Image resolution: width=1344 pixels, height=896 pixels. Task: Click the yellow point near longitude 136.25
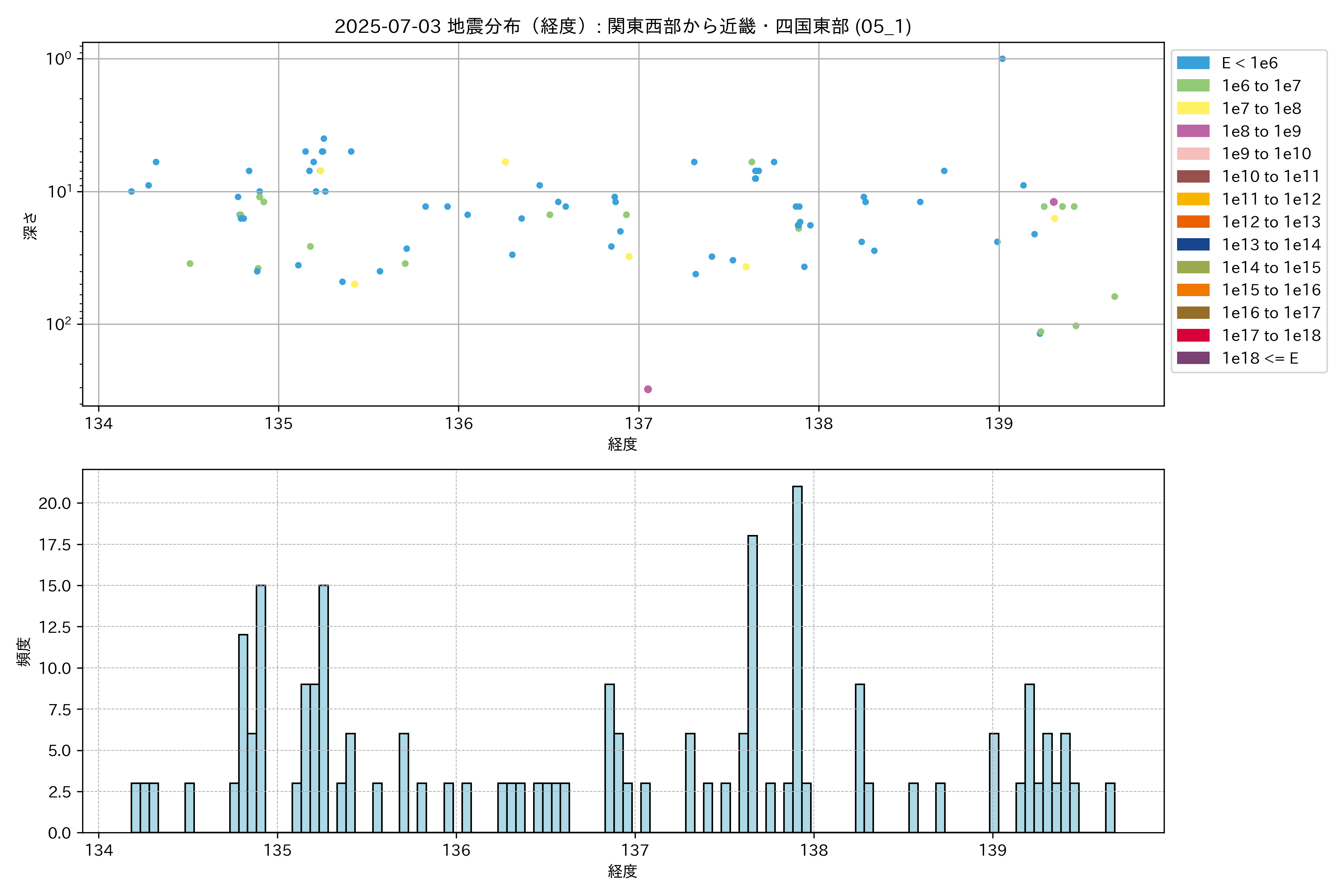coord(505,162)
